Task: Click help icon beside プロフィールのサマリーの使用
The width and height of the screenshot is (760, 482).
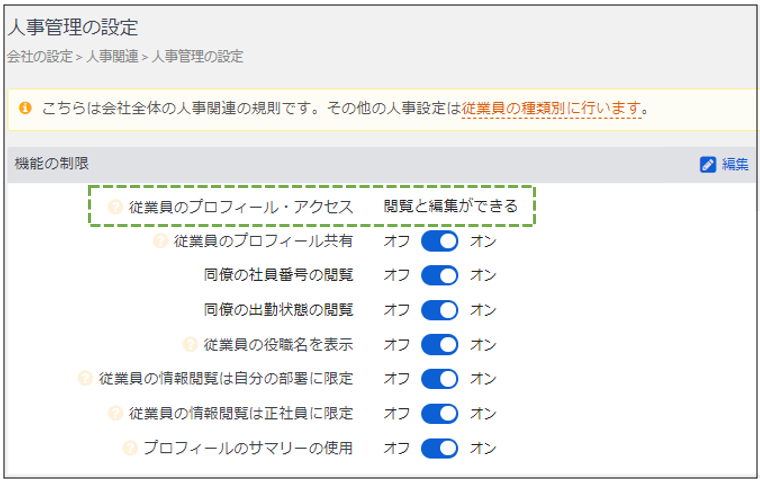Action: 129,448
